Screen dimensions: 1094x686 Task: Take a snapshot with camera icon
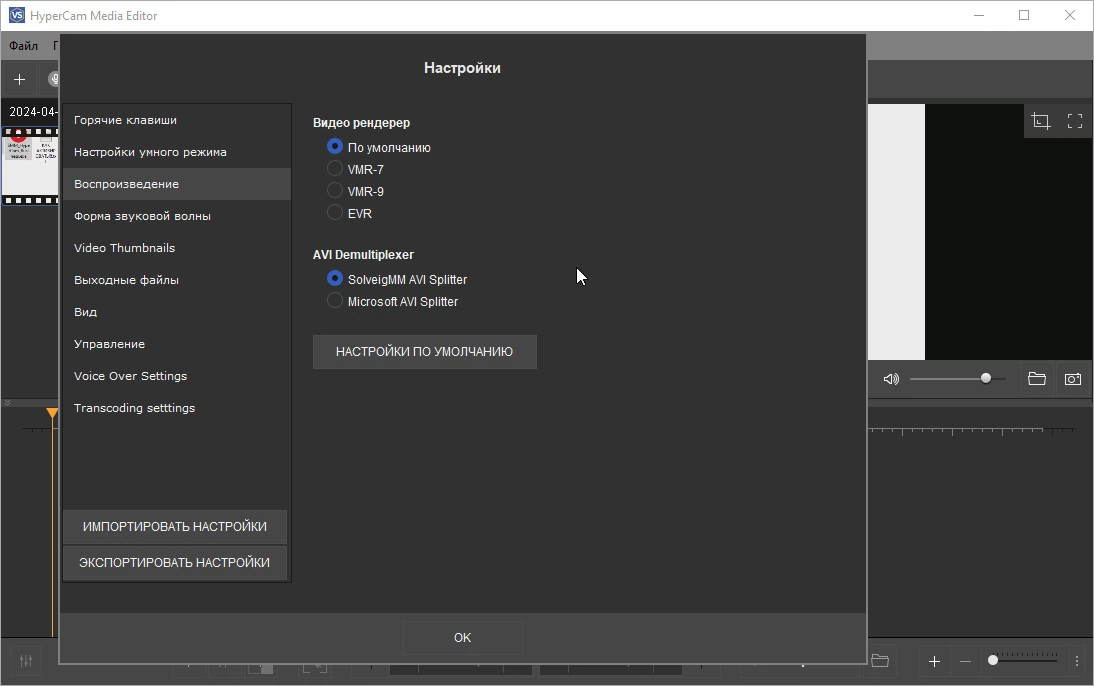pyautogui.click(x=1072, y=379)
